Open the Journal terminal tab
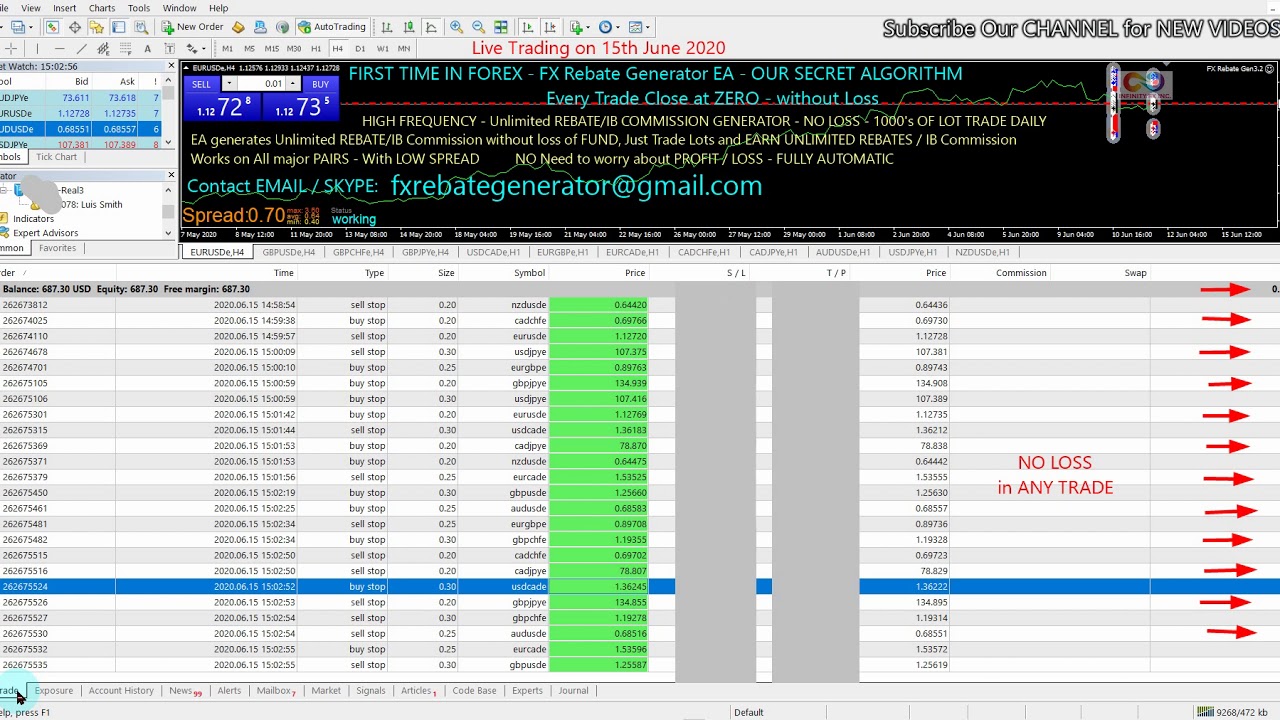Viewport: 1280px width, 720px height. click(x=573, y=690)
